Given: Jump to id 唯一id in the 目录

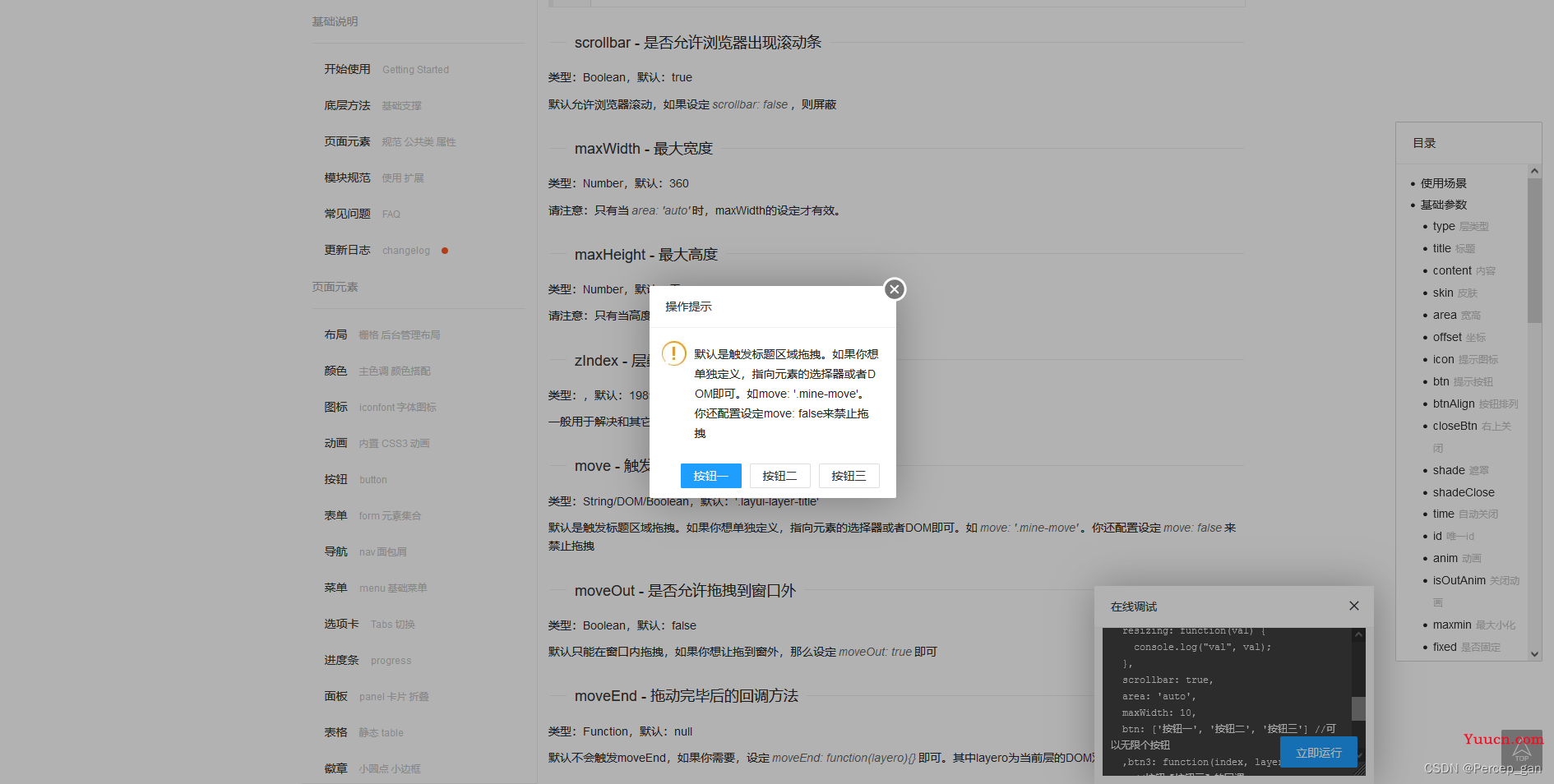Looking at the screenshot, I should (x=1453, y=536).
